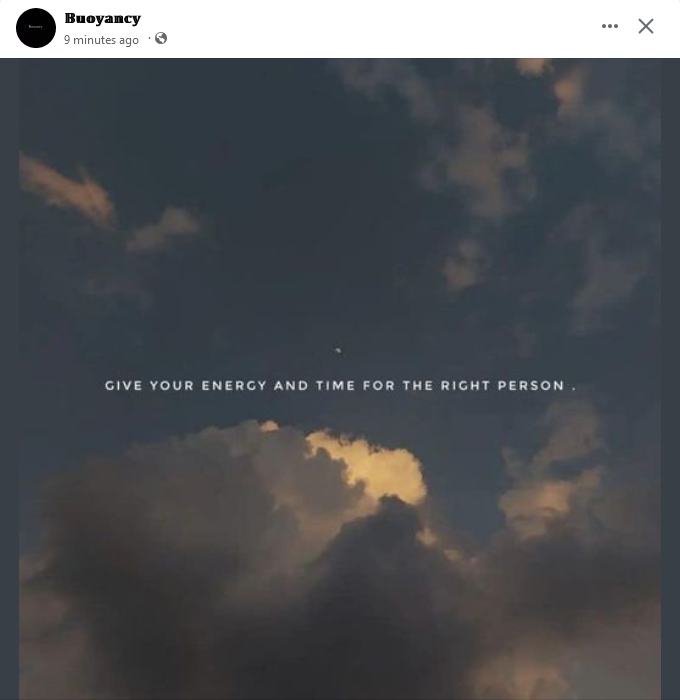Close the post viewer with the X
Viewport: 680px width, 700px height.
(x=646, y=26)
